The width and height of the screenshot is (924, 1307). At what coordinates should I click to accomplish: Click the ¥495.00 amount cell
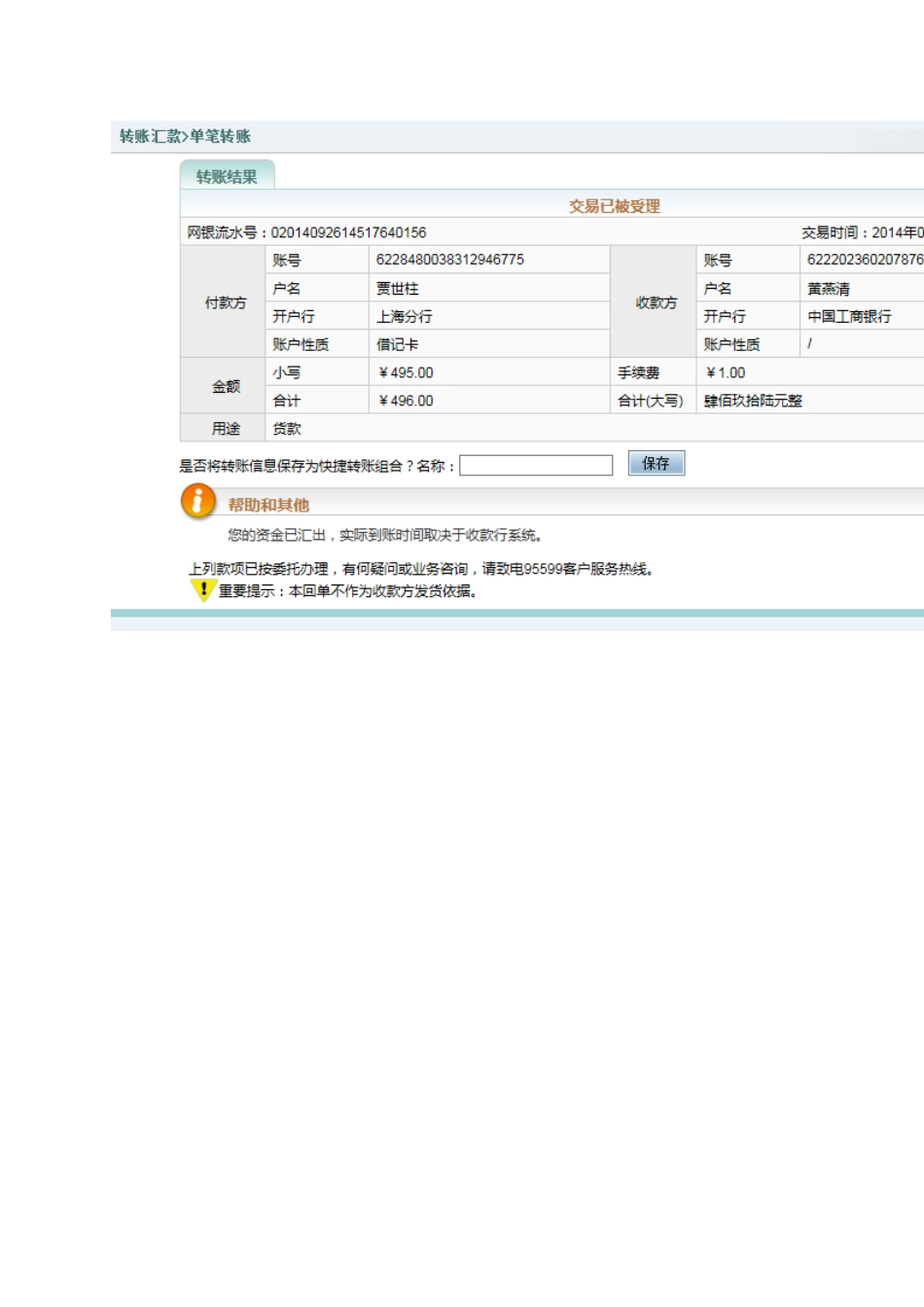(406, 372)
